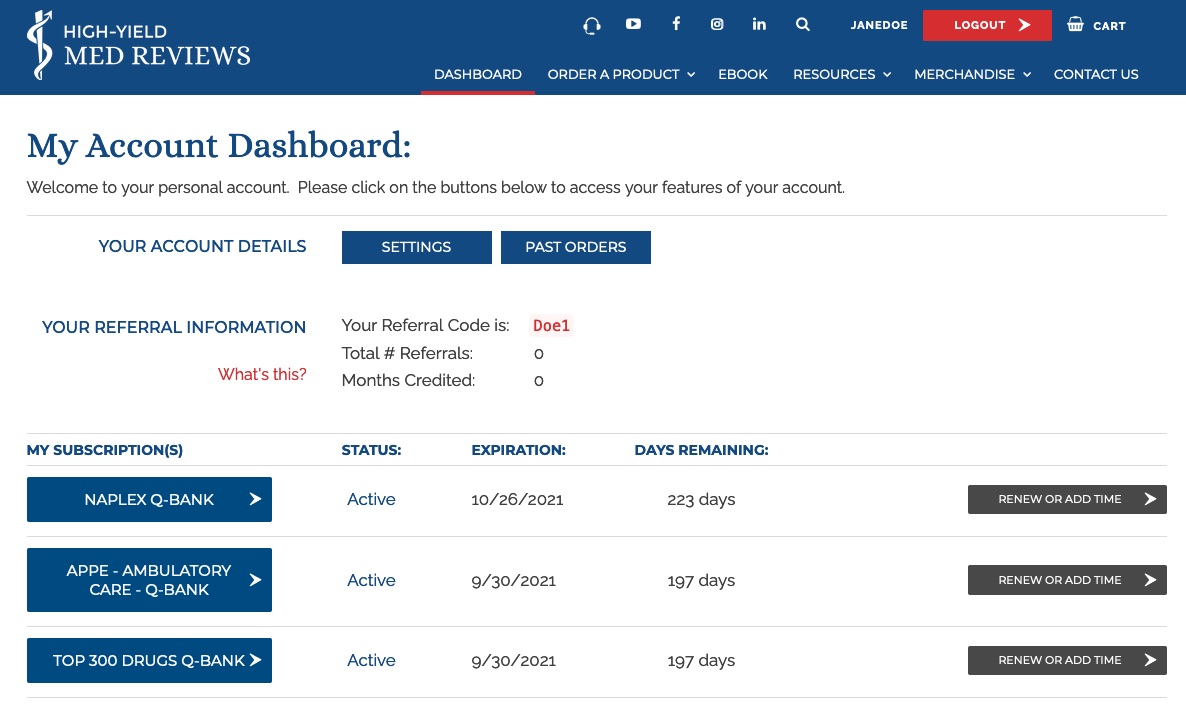Image resolution: width=1186 pixels, height=704 pixels.
Task: Click the Active status for Top 300 Drugs
Action: point(371,660)
